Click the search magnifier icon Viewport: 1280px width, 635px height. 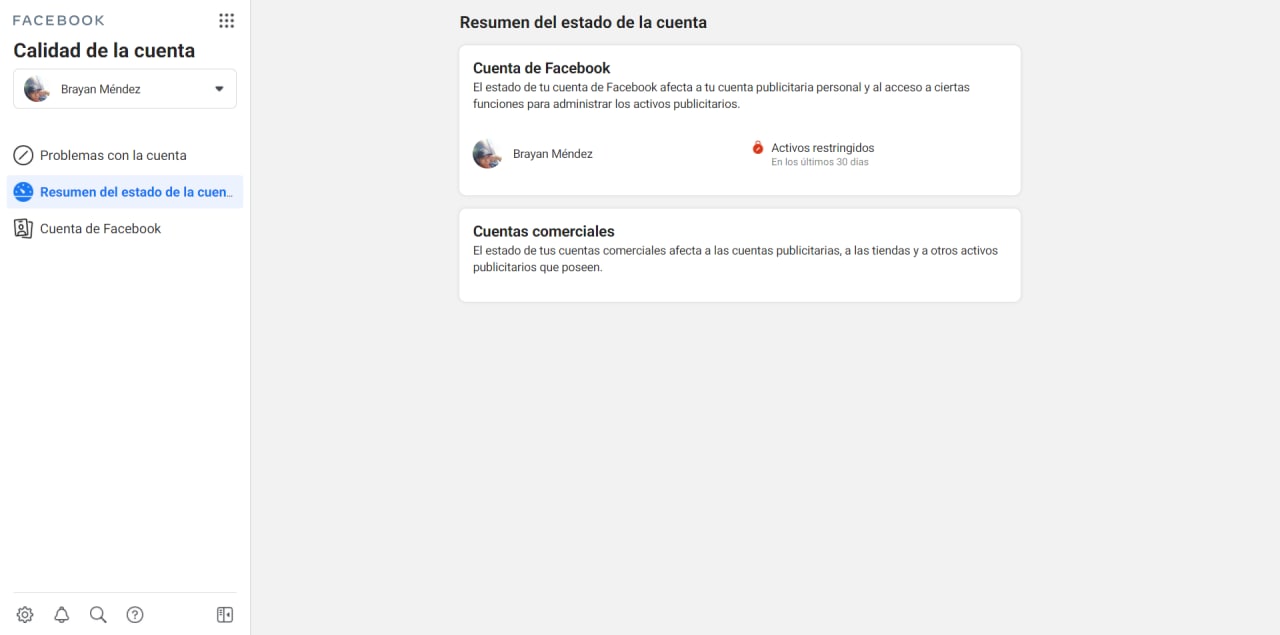98,615
